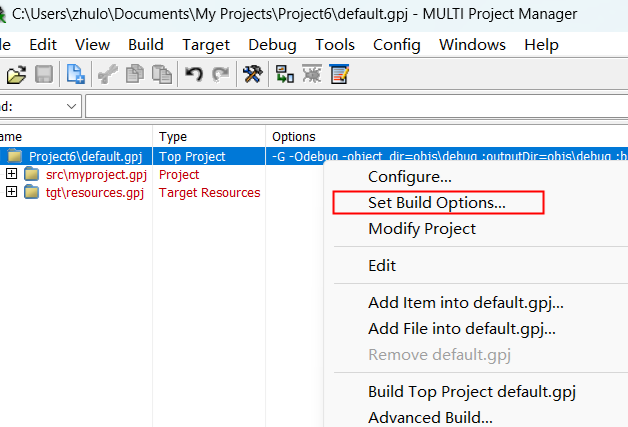Choose Set Build Options... from context menu
628x427 pixels.
point(437,202)
